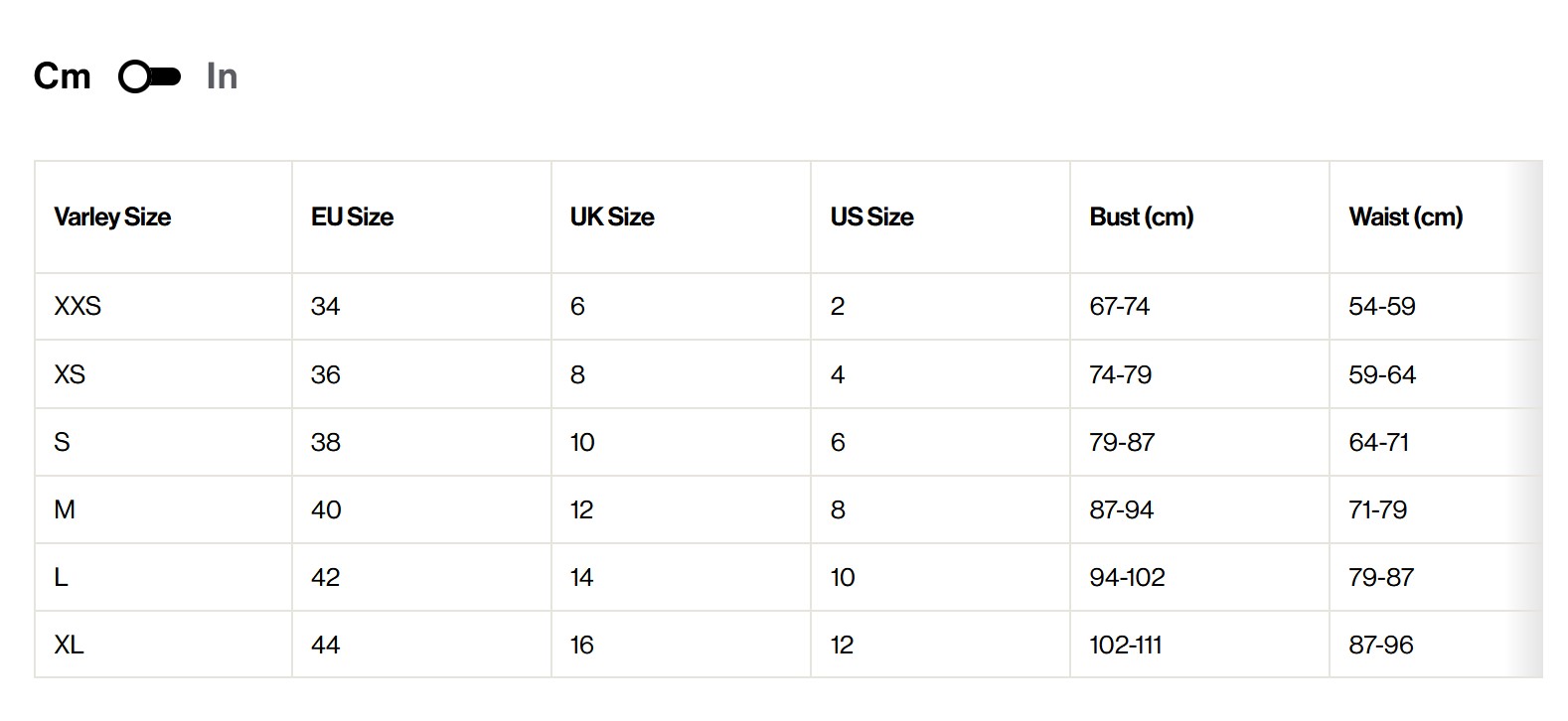This screenshot has height=721, width=1568.
Task: Select UK size 14 cell
Action: click(581, 577)
